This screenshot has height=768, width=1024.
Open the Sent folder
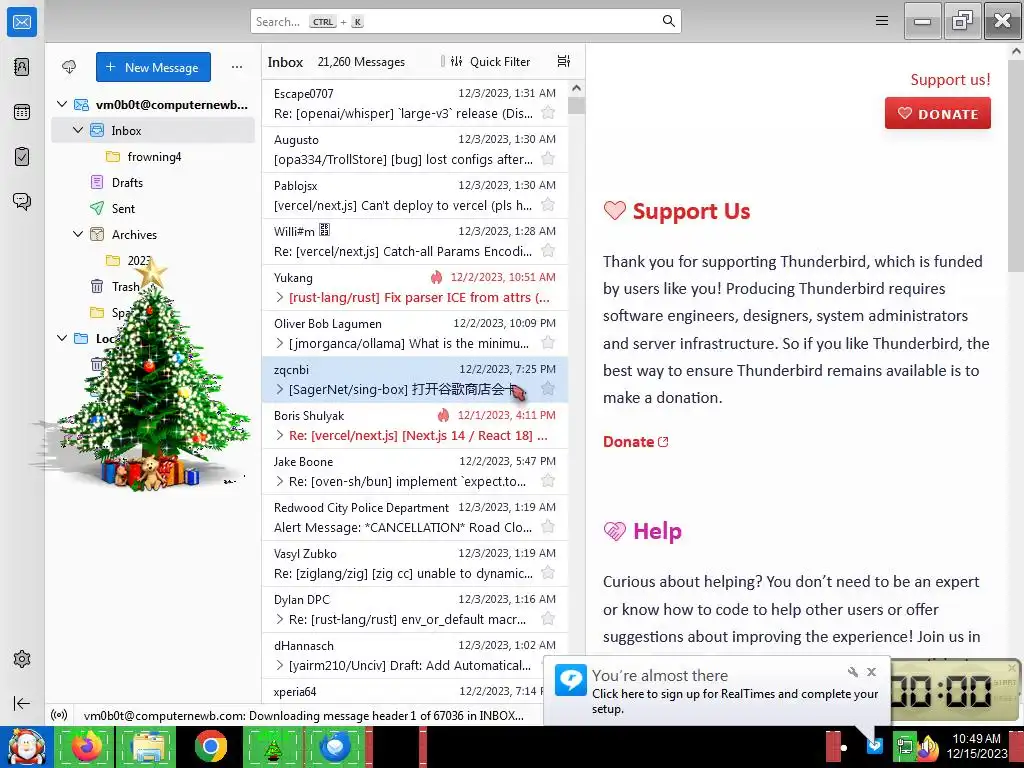click(x=153, y=208)
